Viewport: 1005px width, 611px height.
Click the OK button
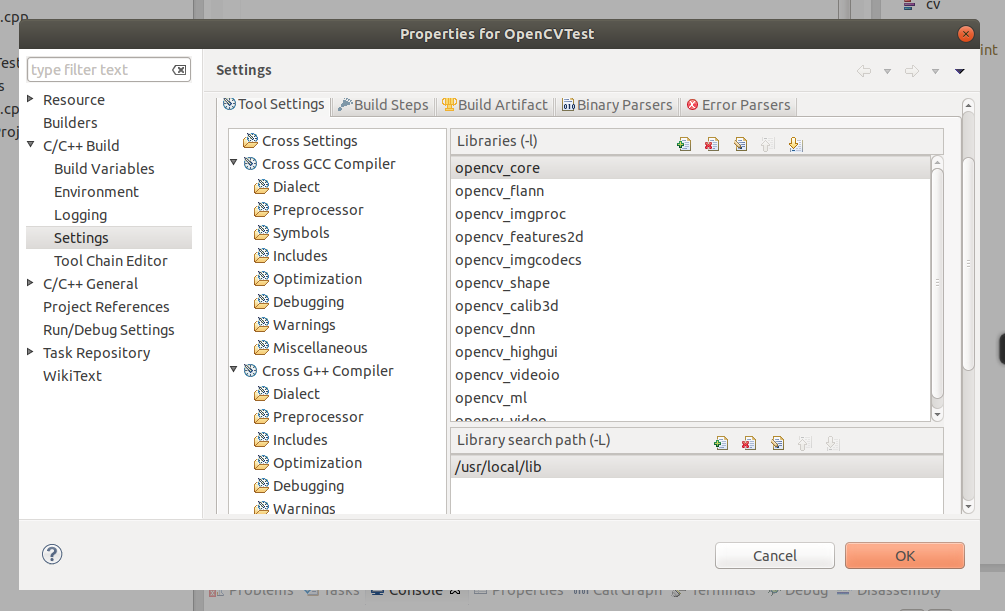904,556
